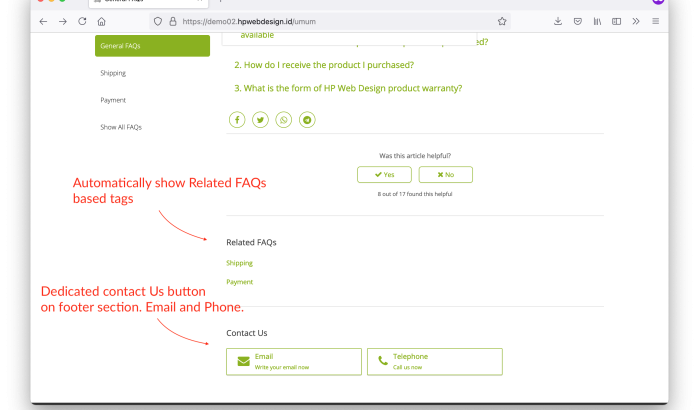Open the Payment link under Related FAQs
This screenshot has width=700, height=410.
(239, 282)
